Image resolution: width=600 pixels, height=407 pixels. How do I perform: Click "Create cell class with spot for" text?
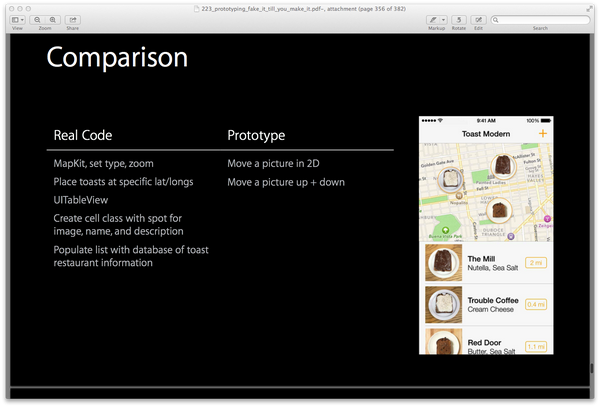pyautogui.click(x=117, y=218)
